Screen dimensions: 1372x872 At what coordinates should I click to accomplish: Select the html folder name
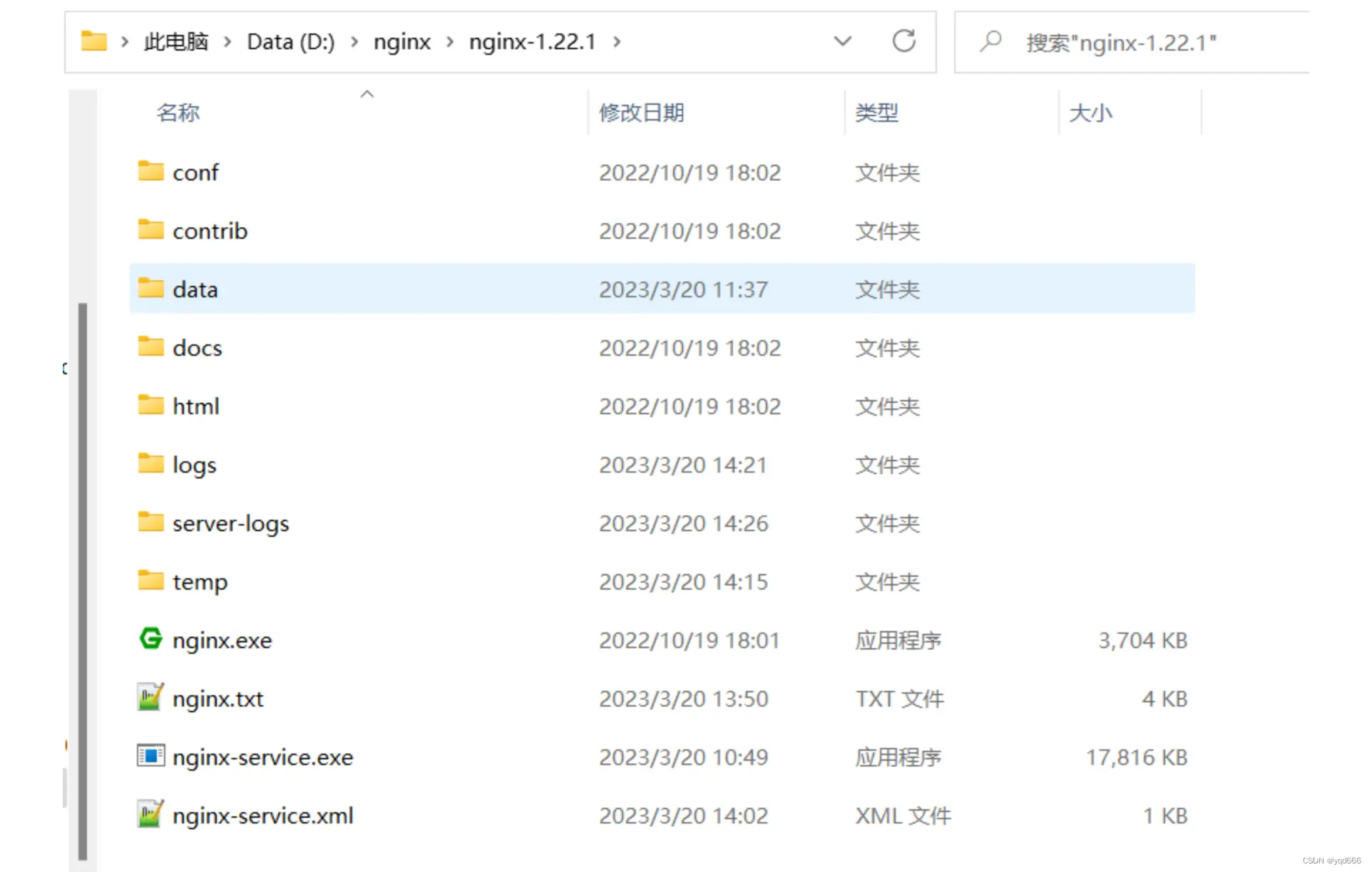[x=196, y=406]
